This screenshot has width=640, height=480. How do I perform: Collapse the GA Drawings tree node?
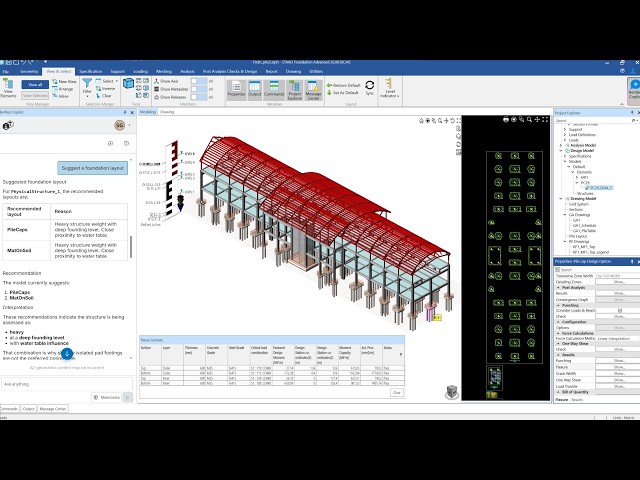coord(565,215)
